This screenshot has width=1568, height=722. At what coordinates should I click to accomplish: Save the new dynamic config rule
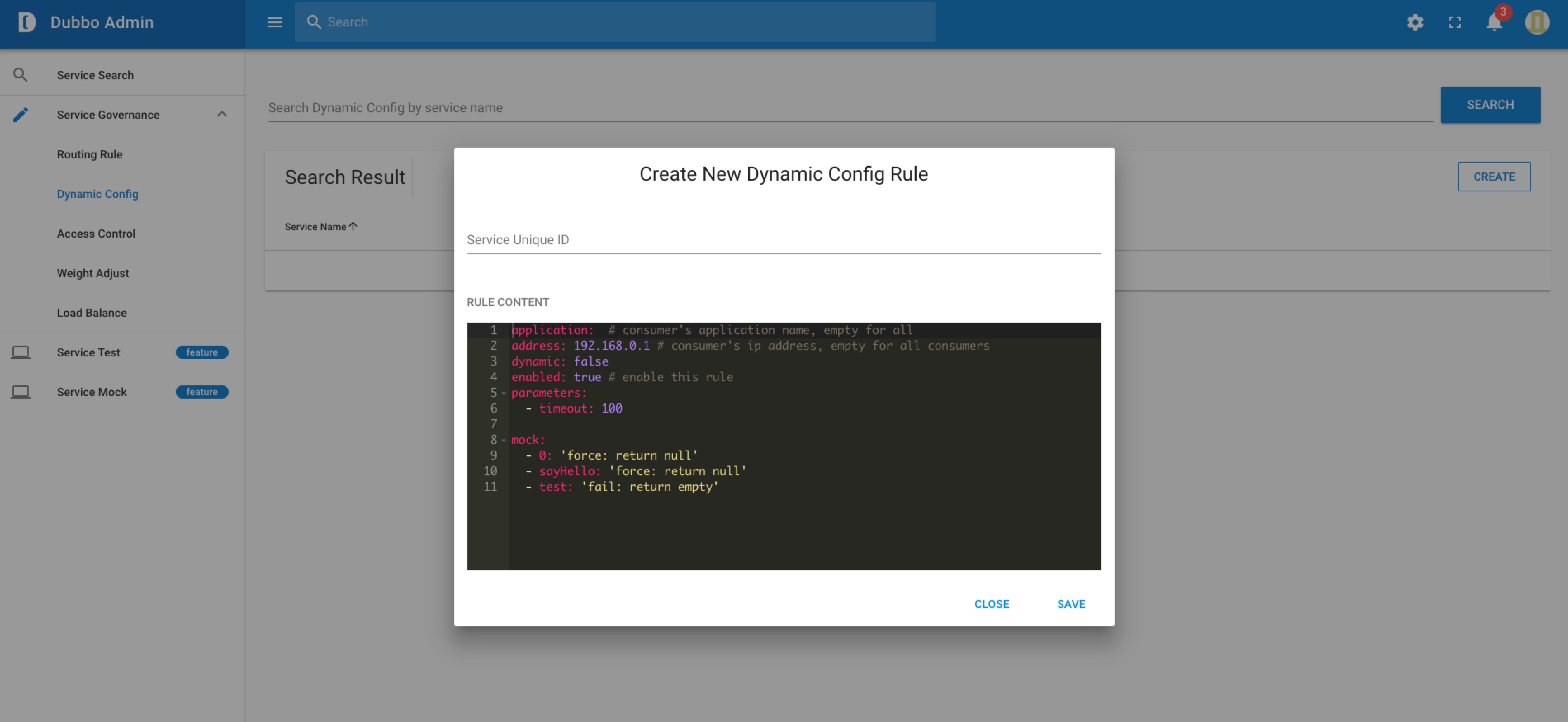pyautogui.click(x=1071, y=604)
